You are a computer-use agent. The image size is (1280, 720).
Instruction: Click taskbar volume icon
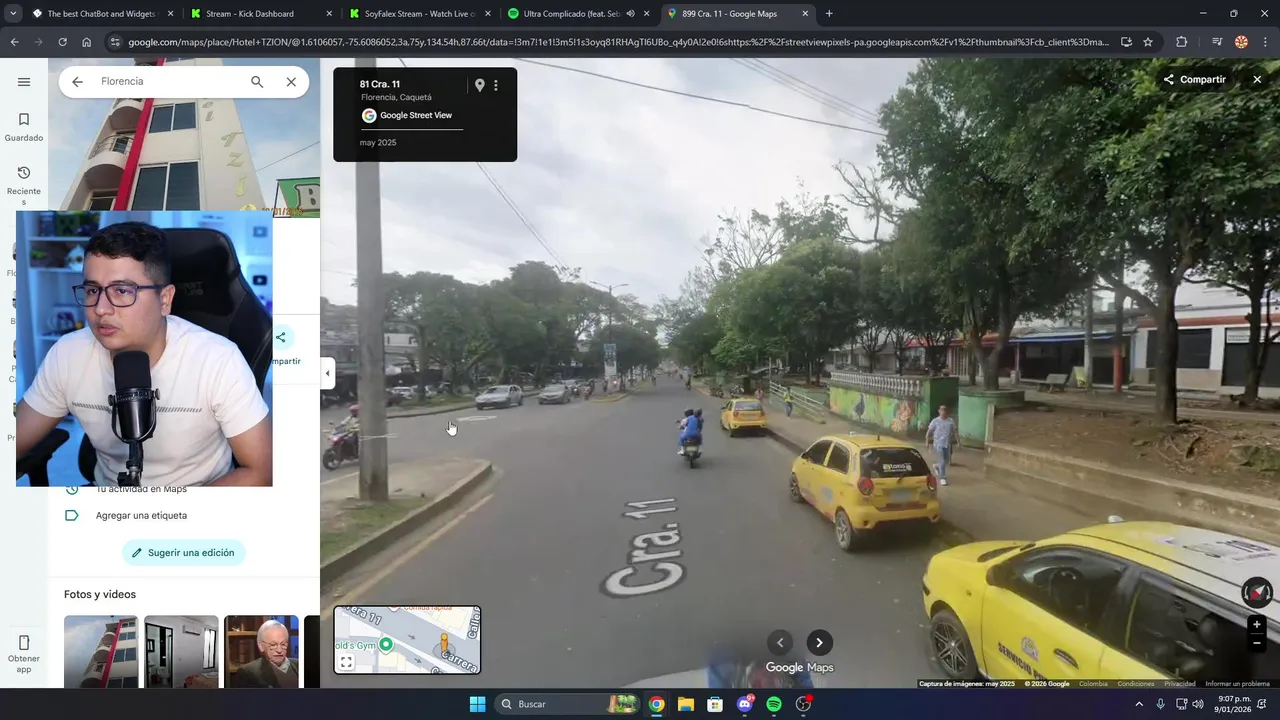[x=1198, y=704]
